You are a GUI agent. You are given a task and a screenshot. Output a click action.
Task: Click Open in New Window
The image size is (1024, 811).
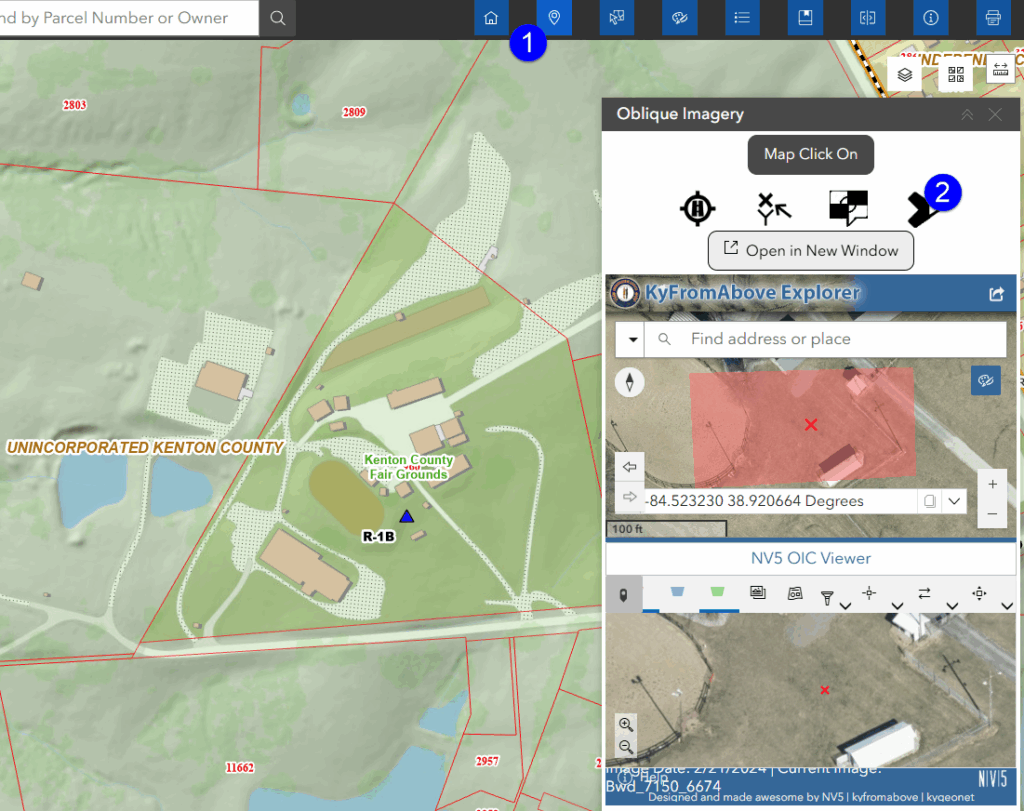(x=810, y=251)
